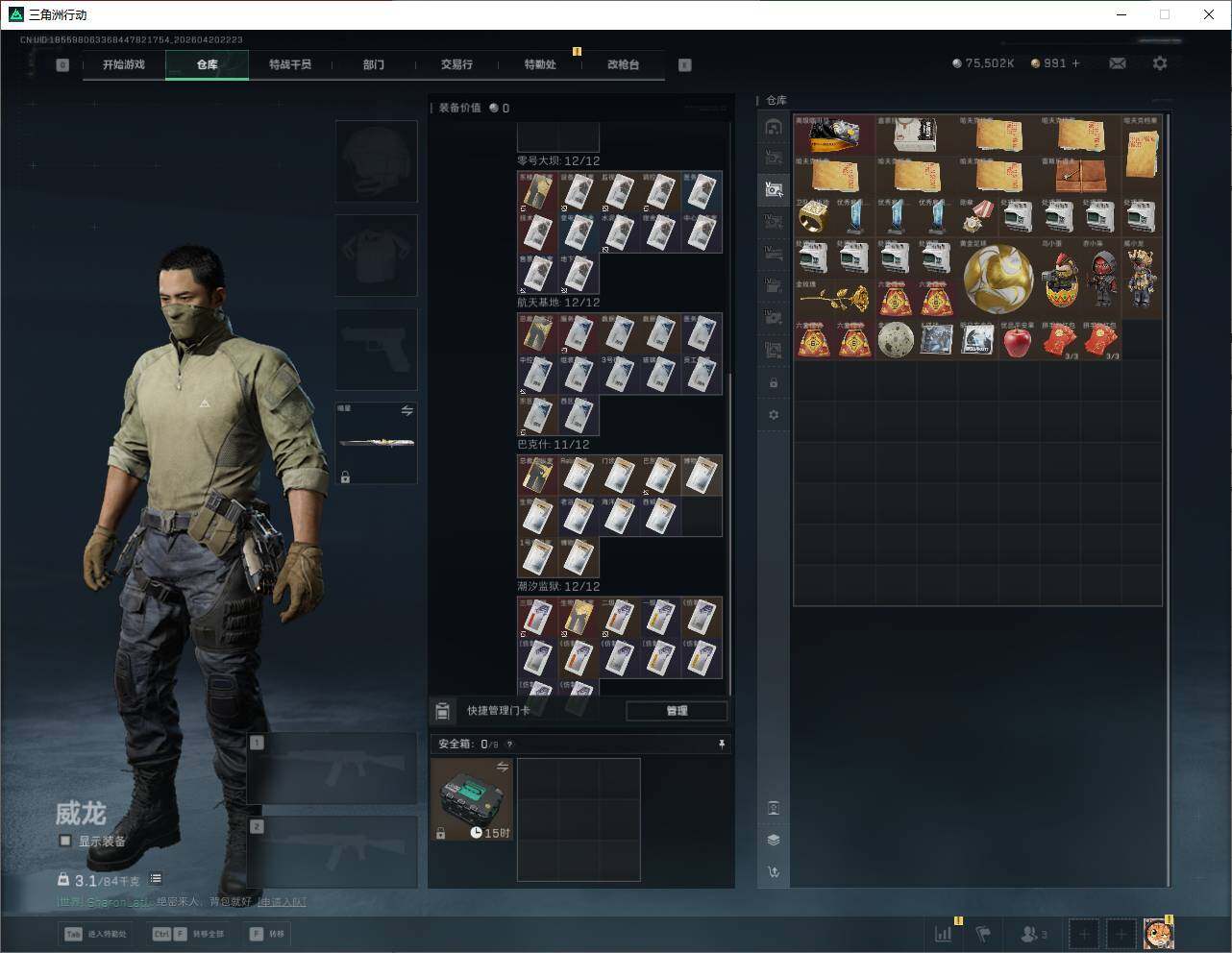The height and width of the screenshot is (953, 1232).
Task: Click the warehouse container icon above the layers icon
Action: pos(774,808)
